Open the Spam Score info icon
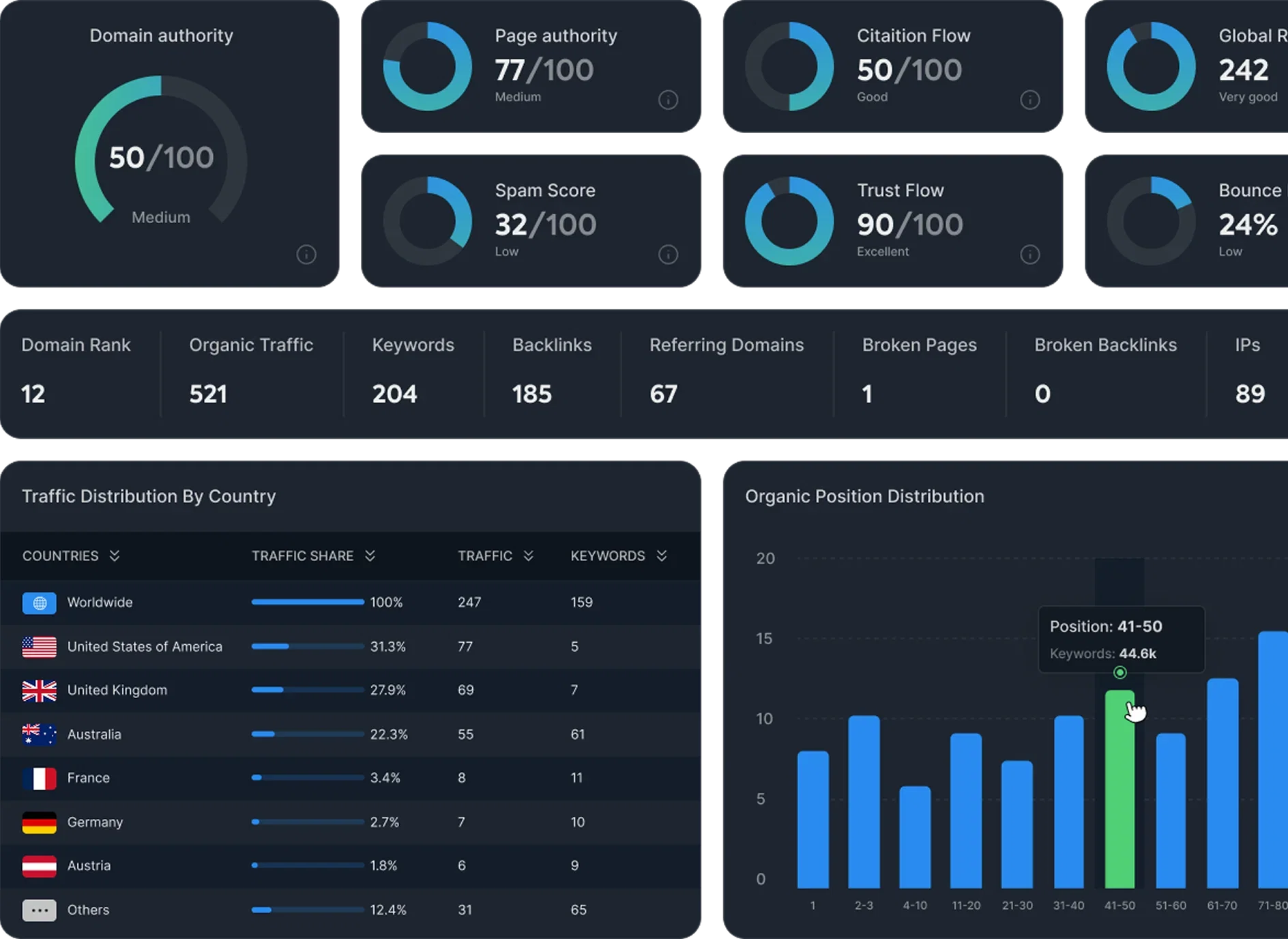 click(x=668, y=255)
